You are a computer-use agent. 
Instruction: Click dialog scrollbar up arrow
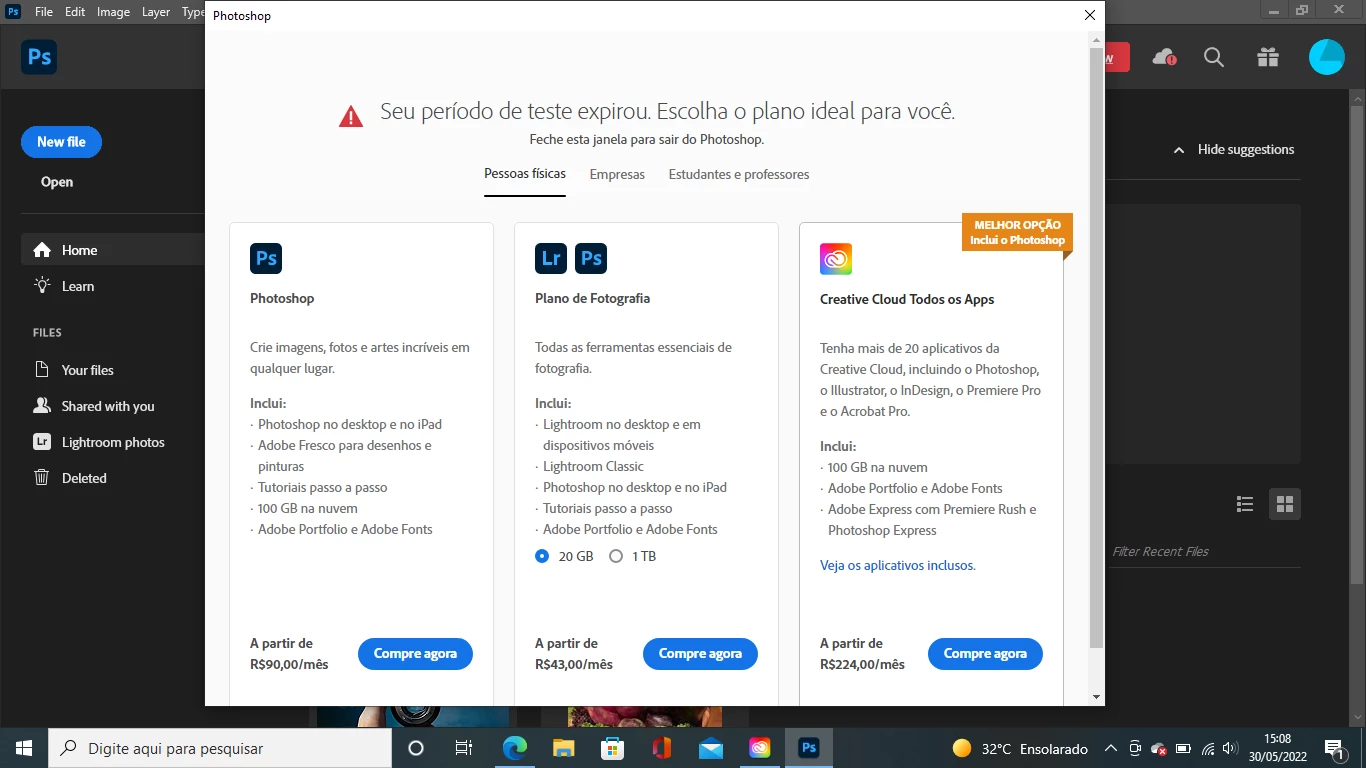[x=1097, y=38]
